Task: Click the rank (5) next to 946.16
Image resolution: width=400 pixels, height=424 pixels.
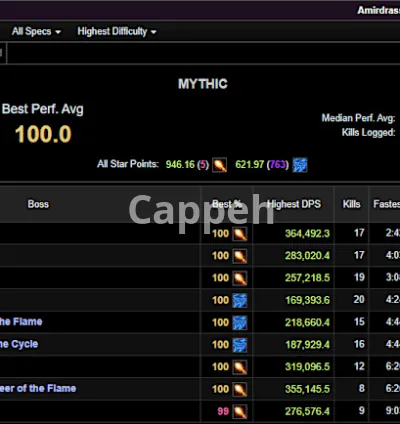Action: pos(203,164)
